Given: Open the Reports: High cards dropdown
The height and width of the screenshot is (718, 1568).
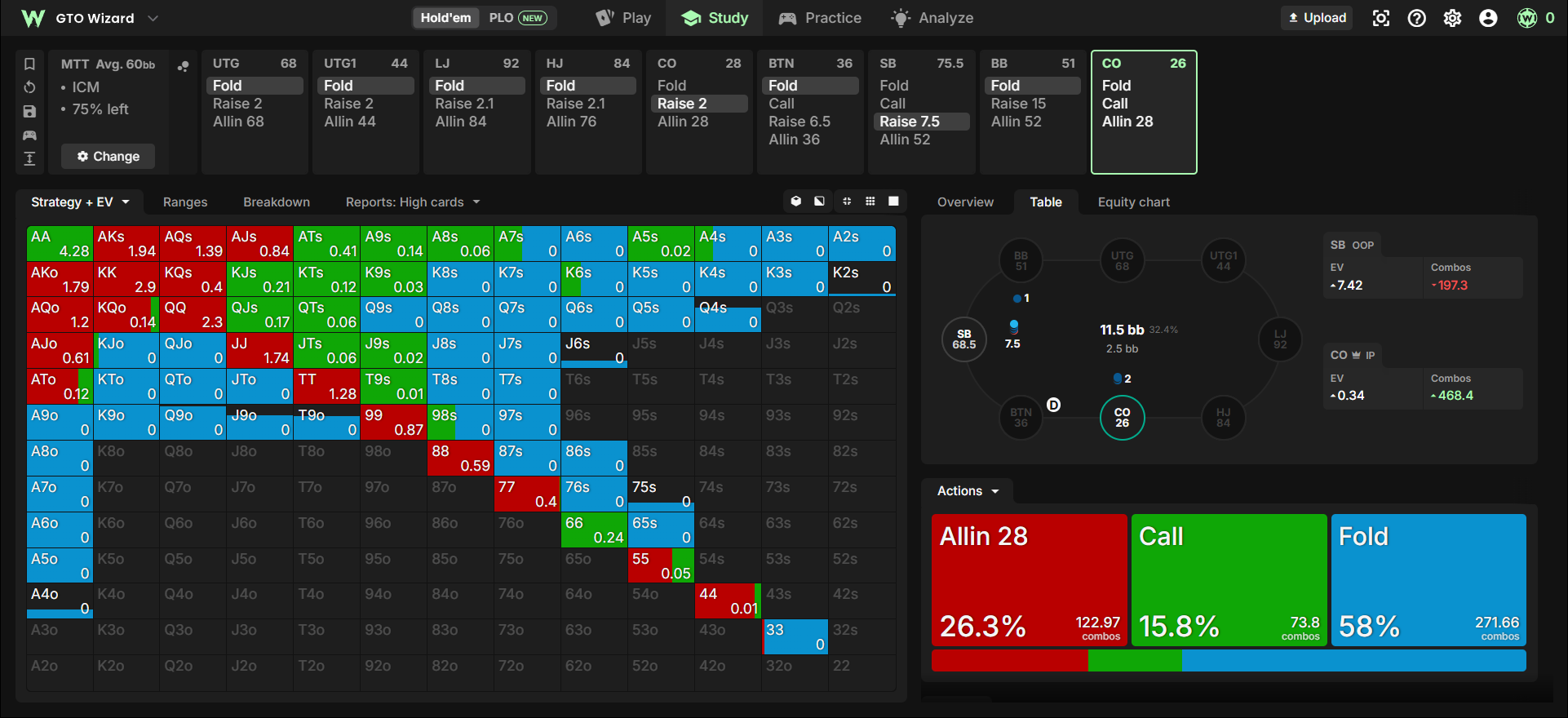Looking at the screenshot, I should pyautogui.click(x=413, y=202).
